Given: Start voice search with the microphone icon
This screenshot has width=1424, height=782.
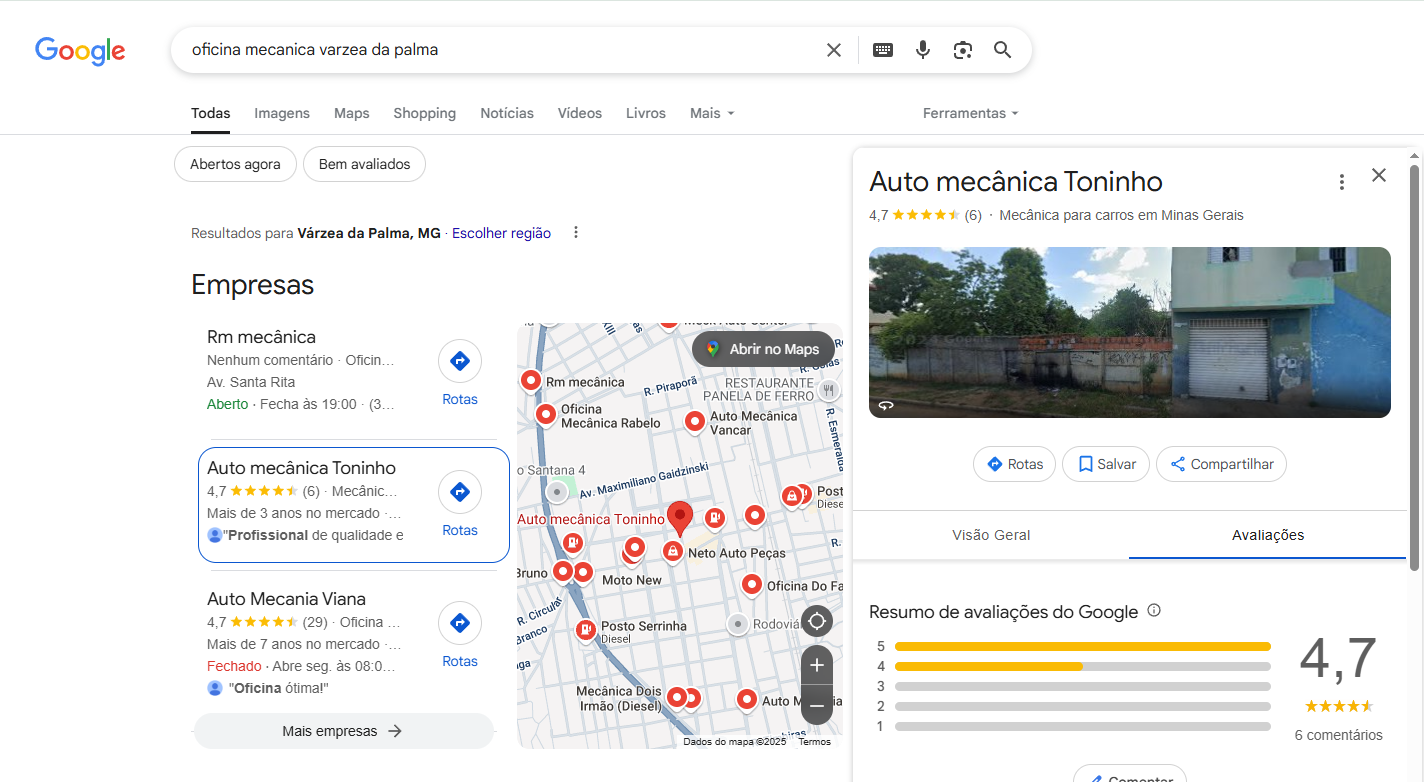Looking at the screenshot, I should tap(923, 50).
